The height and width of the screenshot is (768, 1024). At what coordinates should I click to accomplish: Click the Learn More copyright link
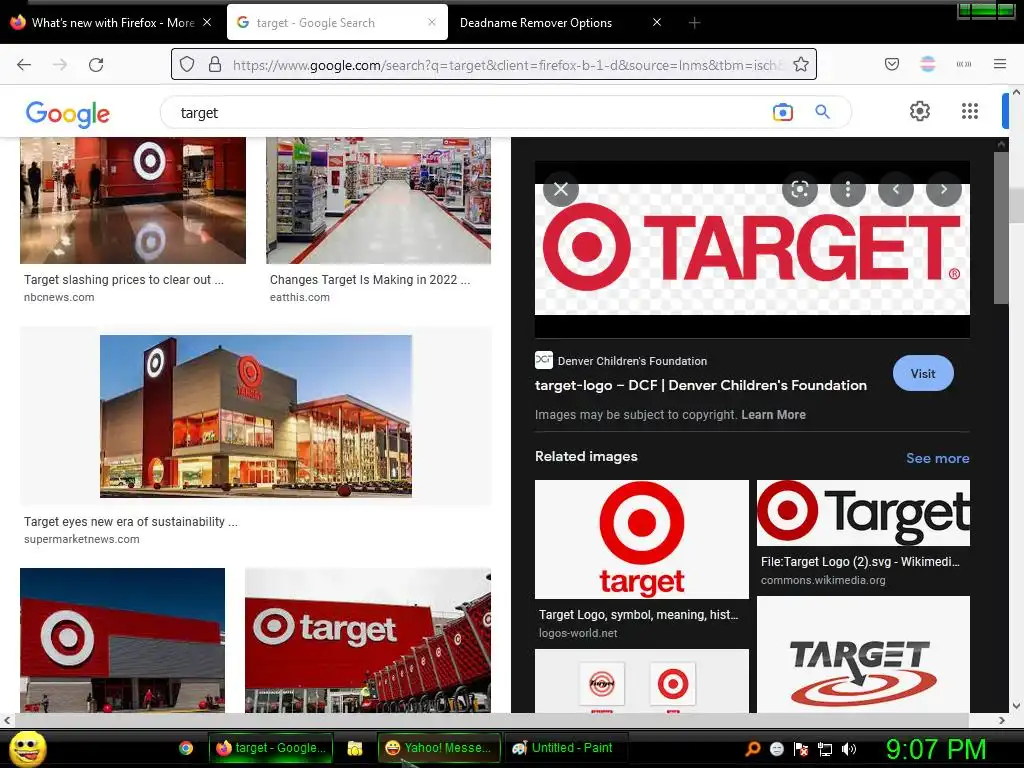(x=773, y=415)
